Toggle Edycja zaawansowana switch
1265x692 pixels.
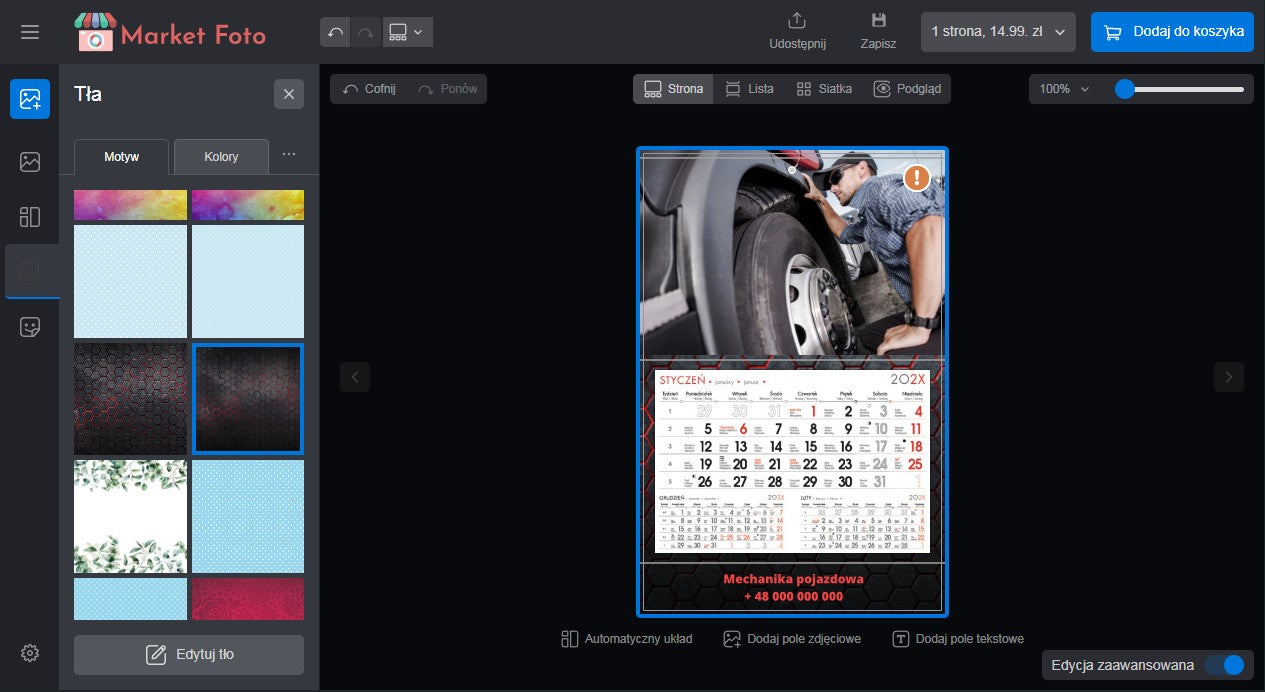[1224, 665]
